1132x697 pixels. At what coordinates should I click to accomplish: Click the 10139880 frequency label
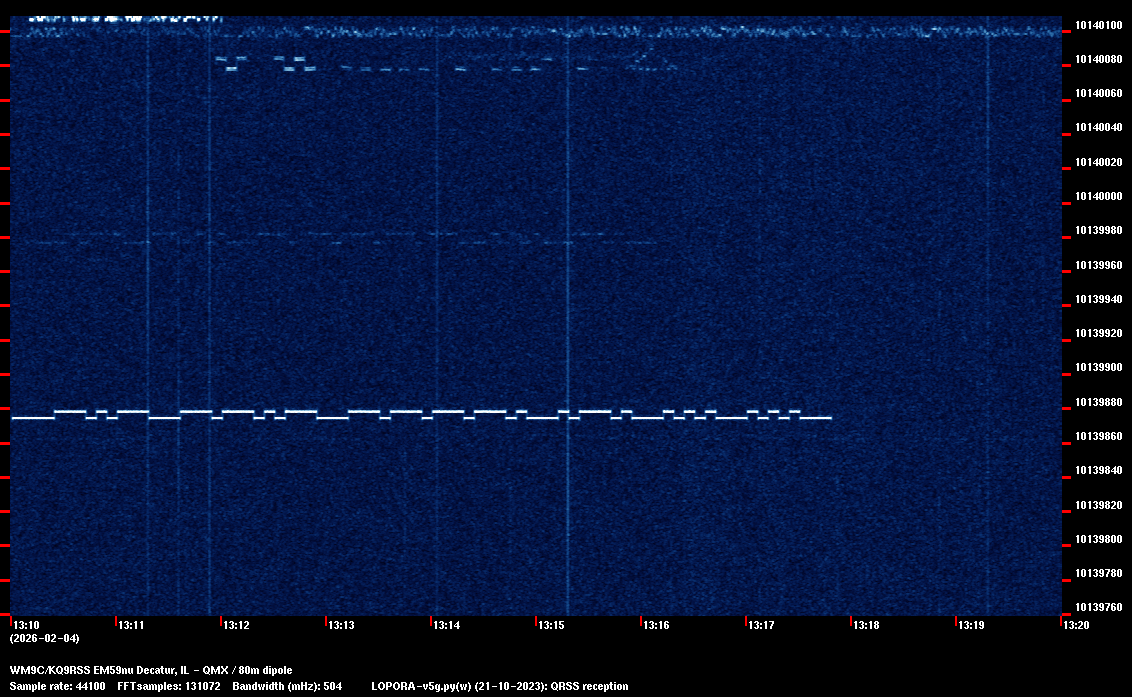[1097, 402]
